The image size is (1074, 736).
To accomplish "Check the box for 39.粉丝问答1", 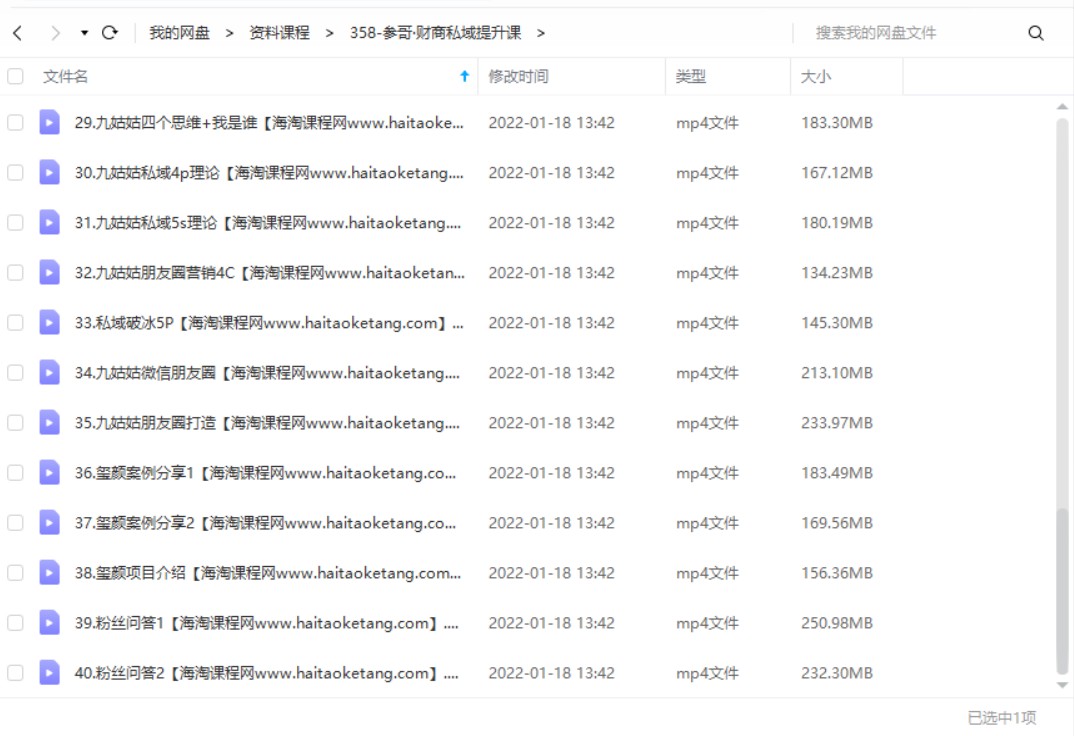I will click(15, 622).
